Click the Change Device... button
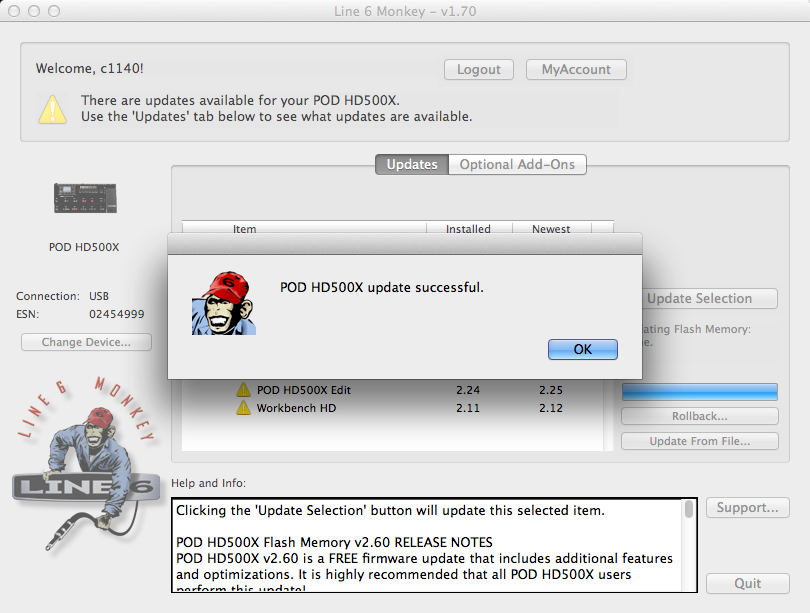The height and width of the screenshot is (613, 810). pos(86,342)
